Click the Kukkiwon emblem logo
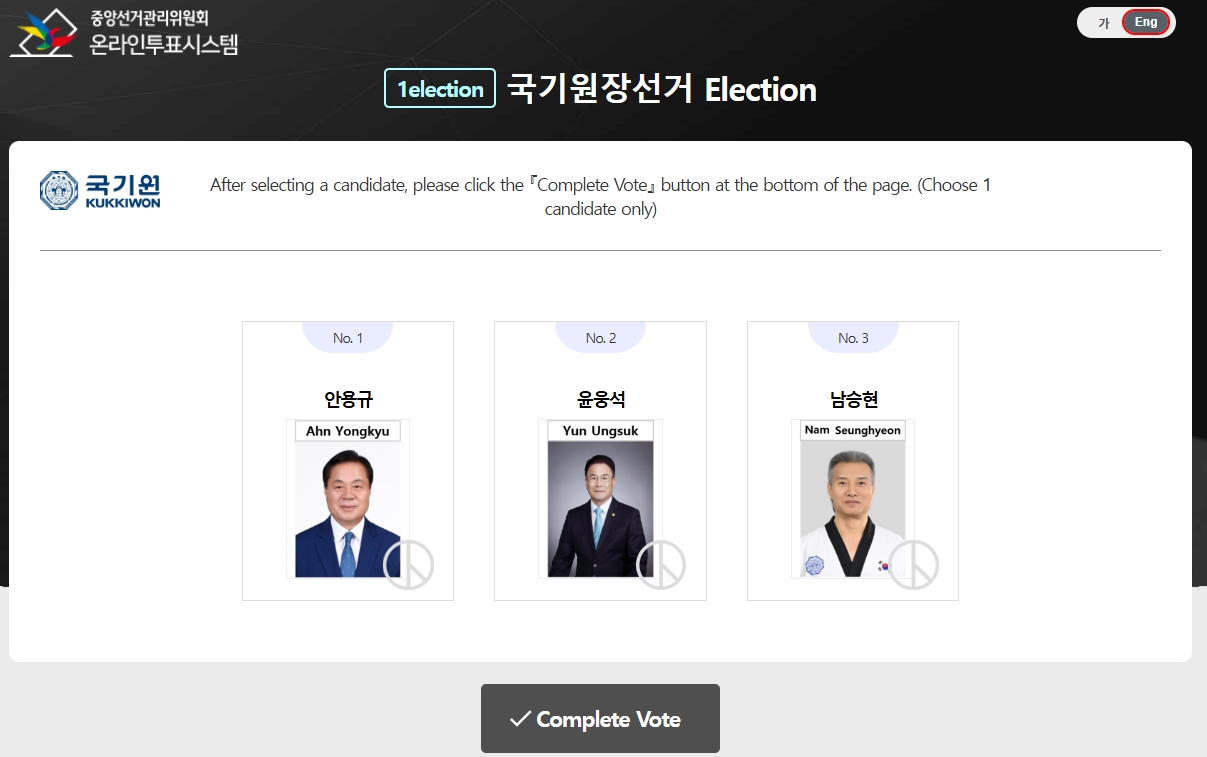1207x757 pixels. tap(59, 190)
